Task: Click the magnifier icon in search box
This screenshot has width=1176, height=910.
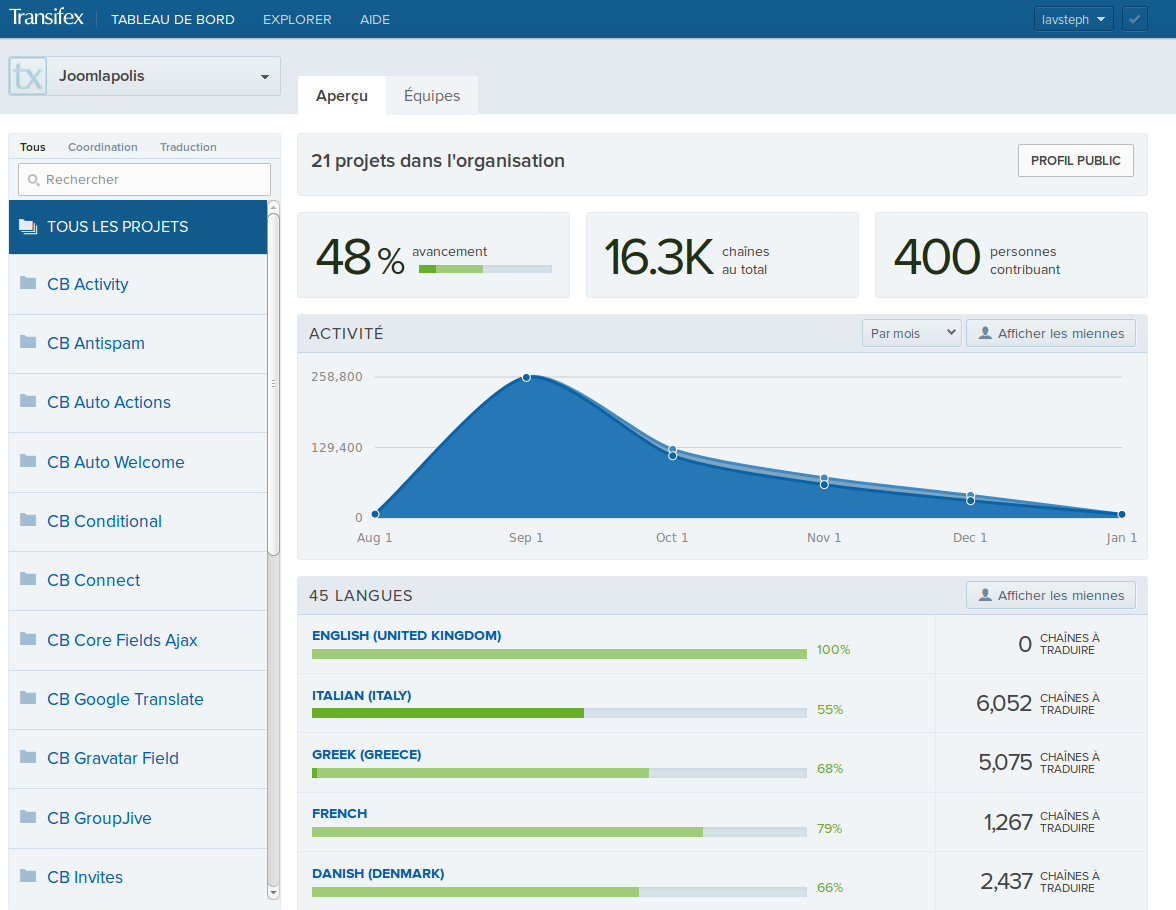Action: coord(33,180)
